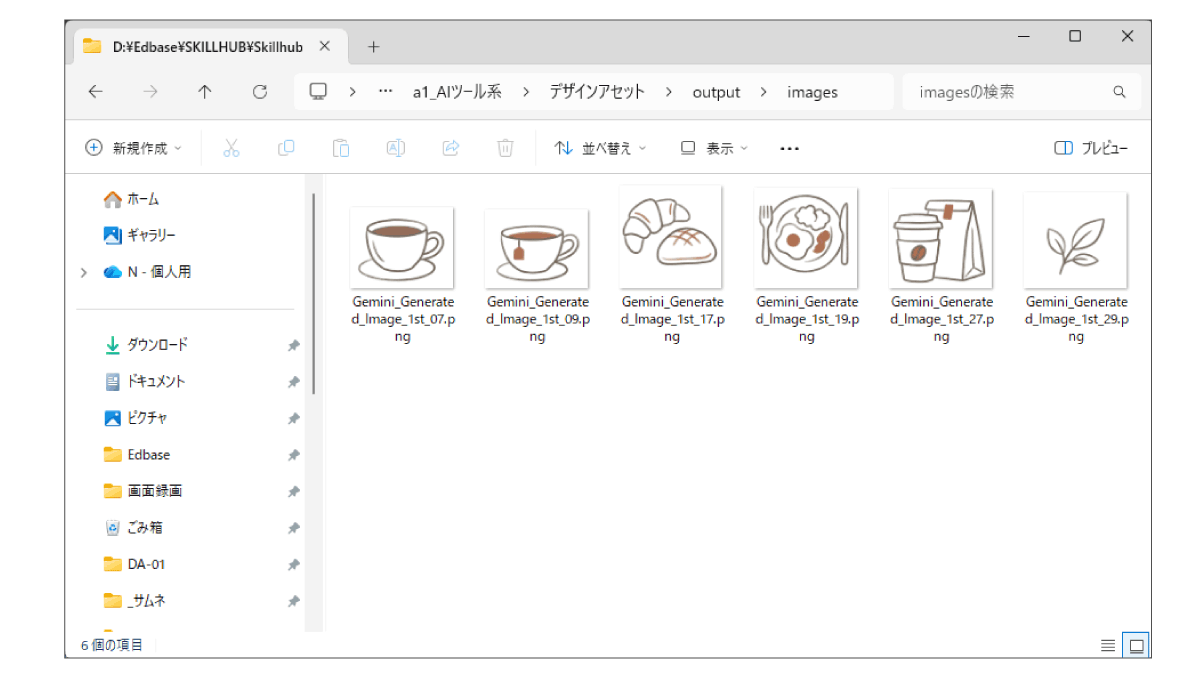Close the Skillhub tab
1200x675 pixels.
coord(324,46)
